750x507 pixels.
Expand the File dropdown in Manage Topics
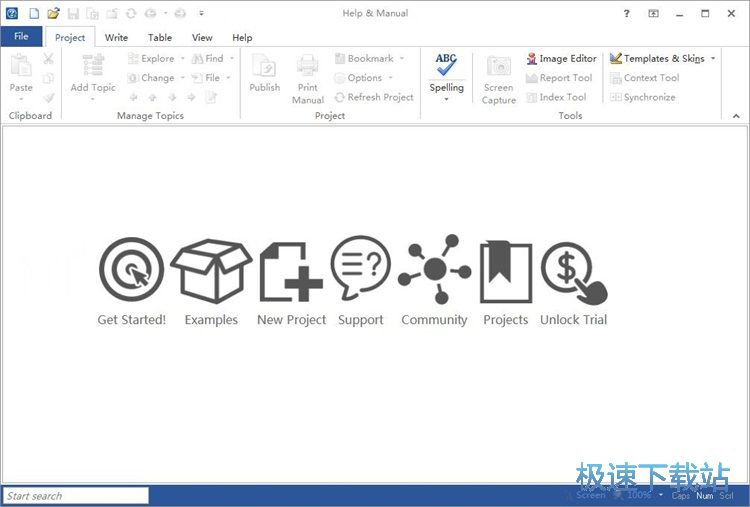click(228, 78)
